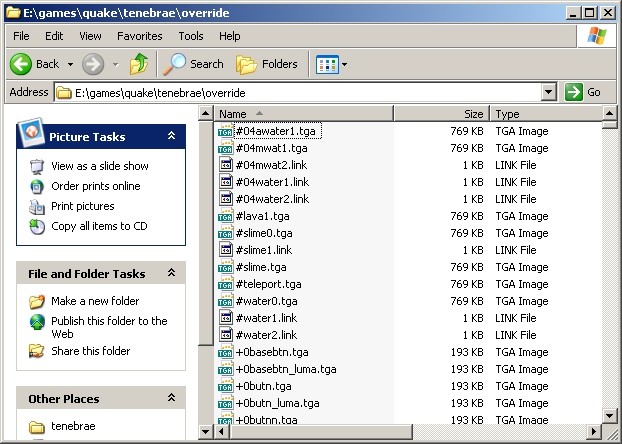Click the Up folder icon in toolbar
This screenshot has width=622, height=444.
139,64
